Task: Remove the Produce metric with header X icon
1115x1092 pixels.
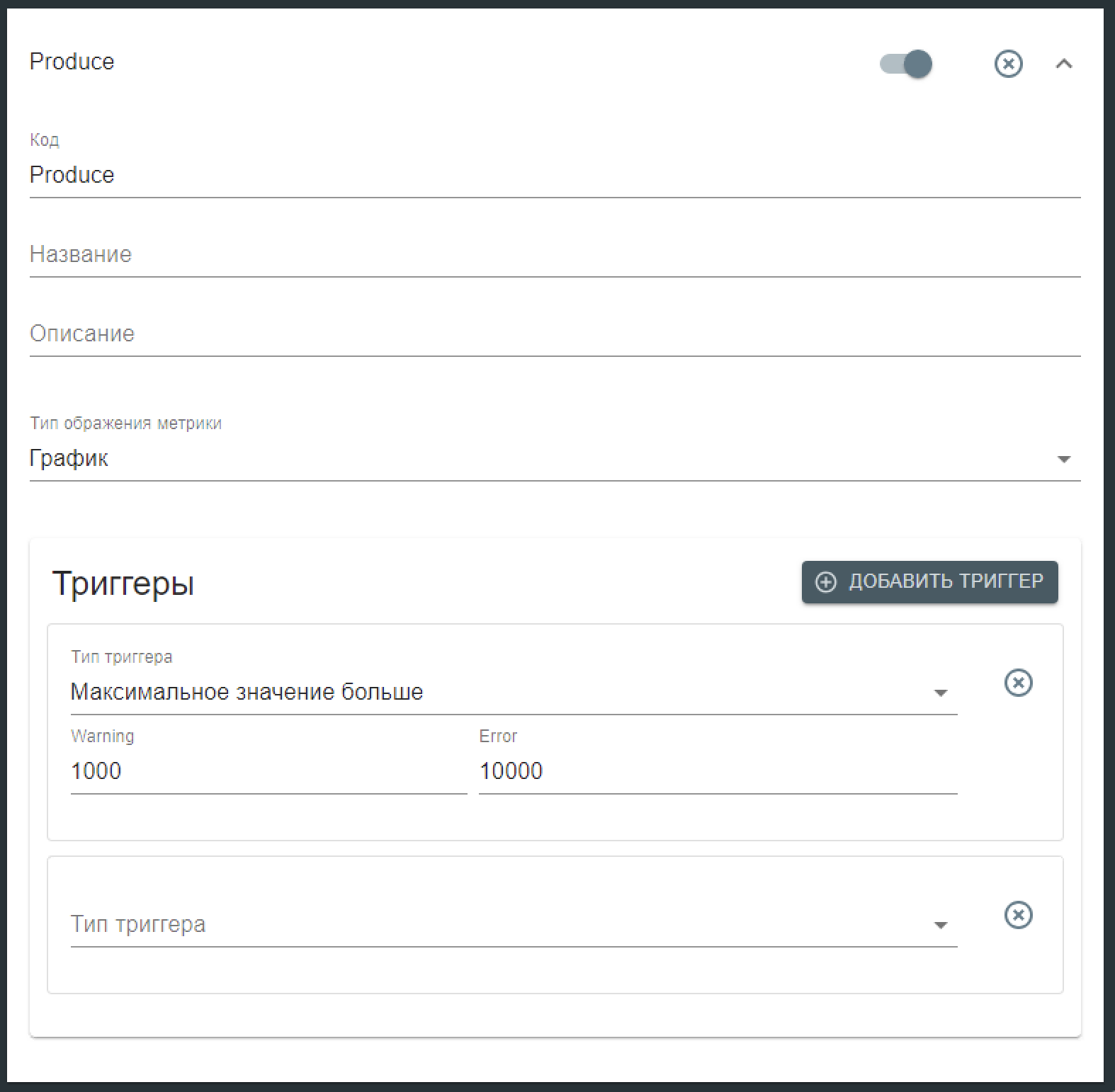Action: (1008, 64)
